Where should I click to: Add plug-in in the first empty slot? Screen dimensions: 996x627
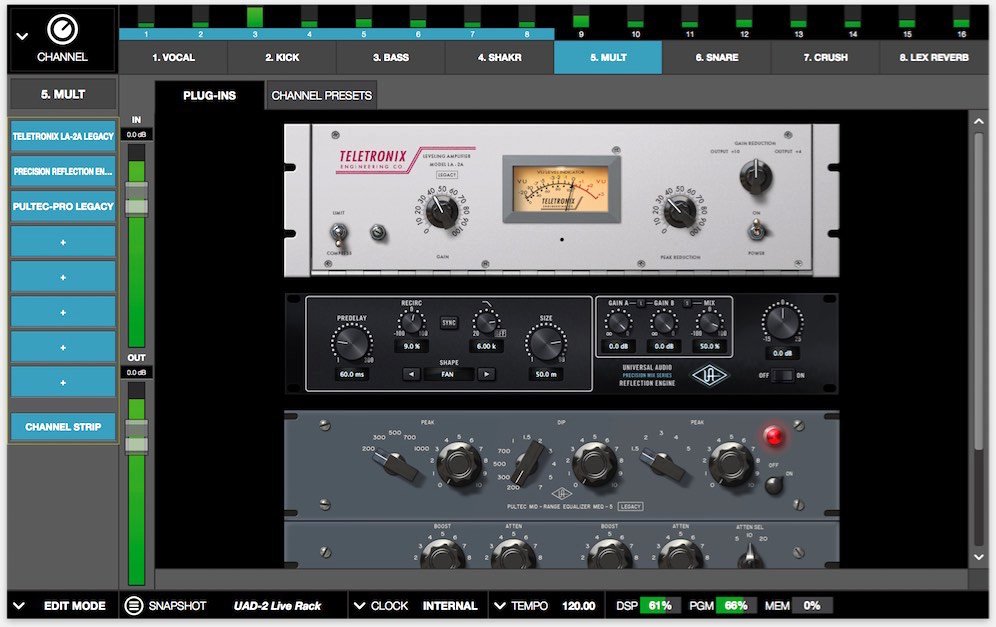click(x=63, y=242)
